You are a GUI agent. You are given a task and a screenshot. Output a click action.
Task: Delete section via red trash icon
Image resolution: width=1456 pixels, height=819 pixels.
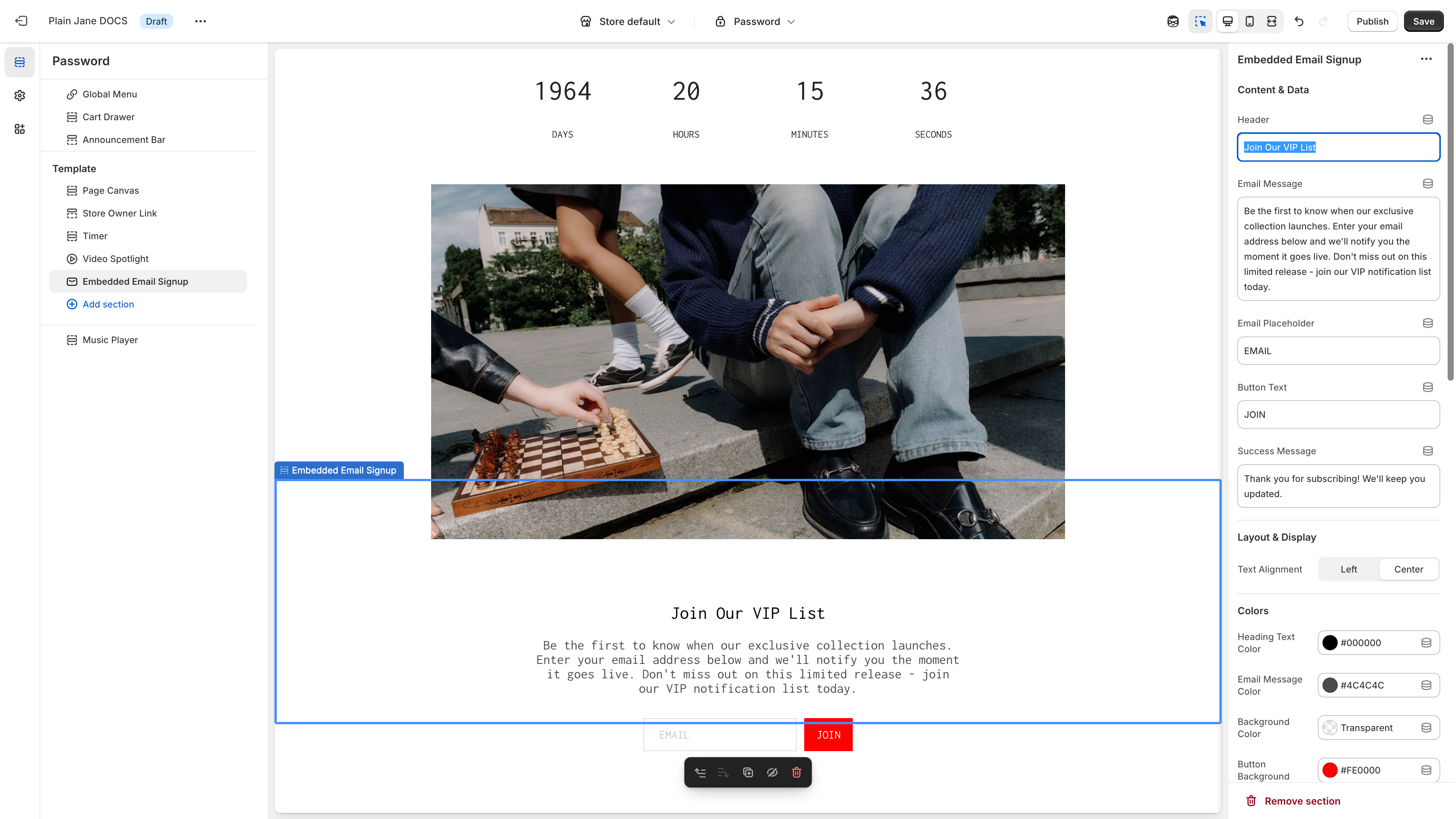pyautogui.click(x=796, y=772)
